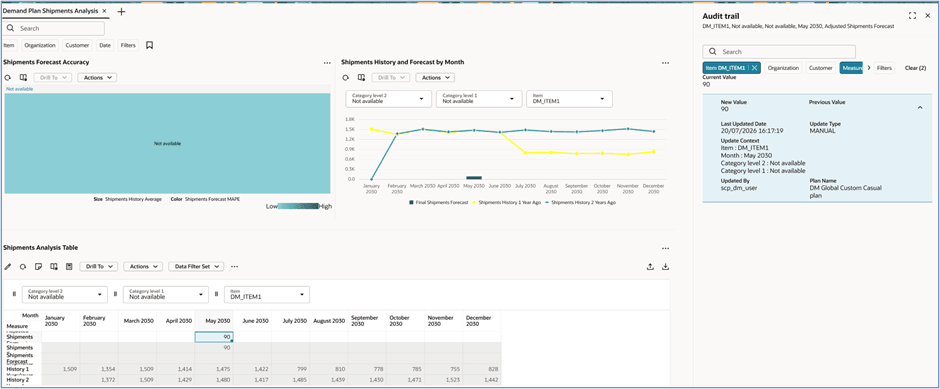Click the pencil edit icon in table toolbar

8,267
